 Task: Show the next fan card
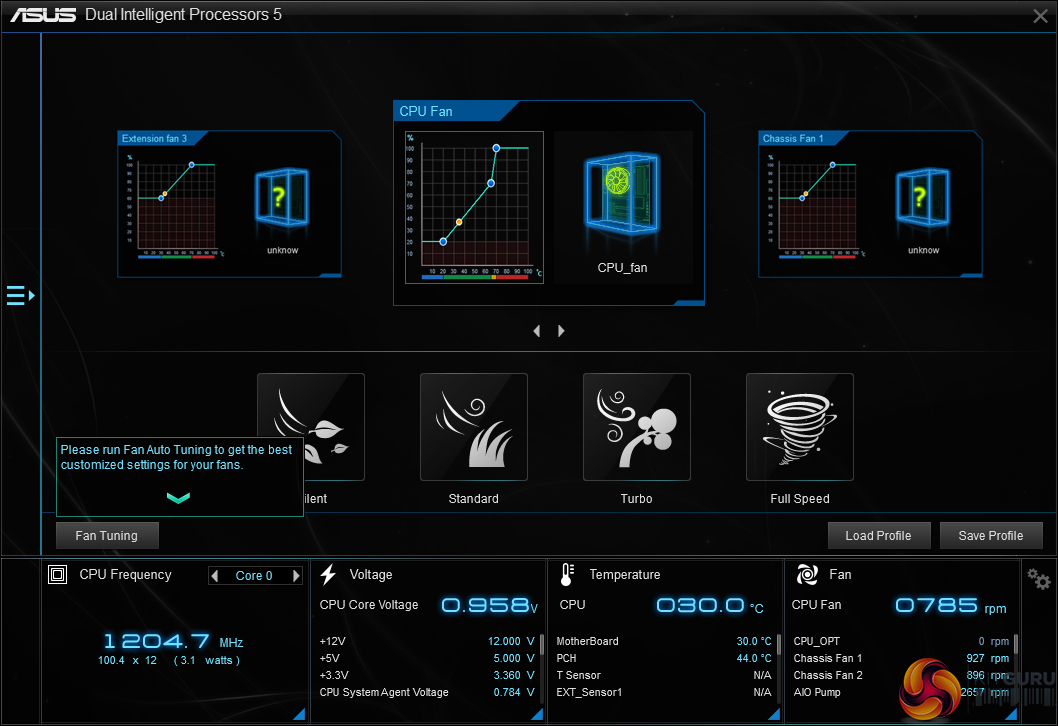561,331
